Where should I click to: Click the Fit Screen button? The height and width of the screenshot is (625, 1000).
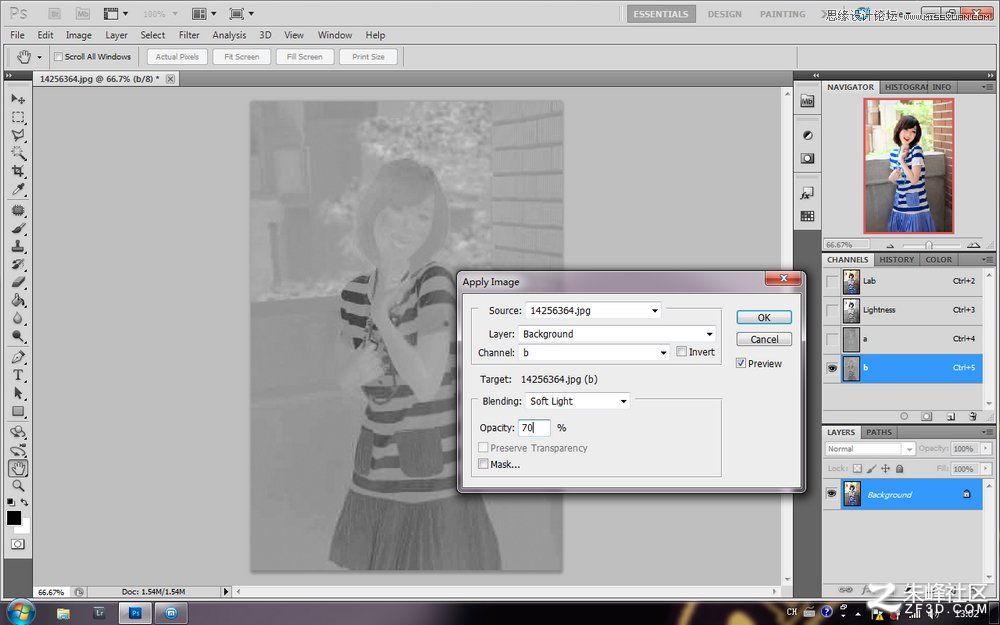(x=242, y=57)
